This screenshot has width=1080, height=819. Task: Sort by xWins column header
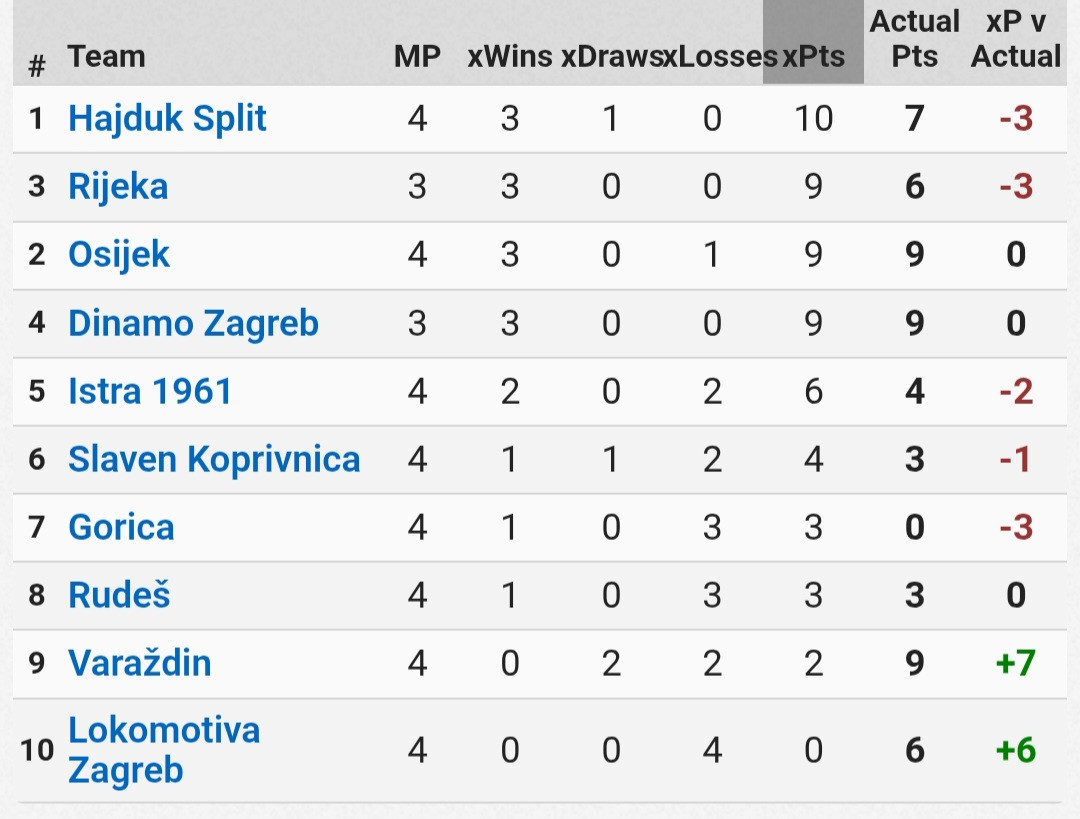tap(510, 56)
